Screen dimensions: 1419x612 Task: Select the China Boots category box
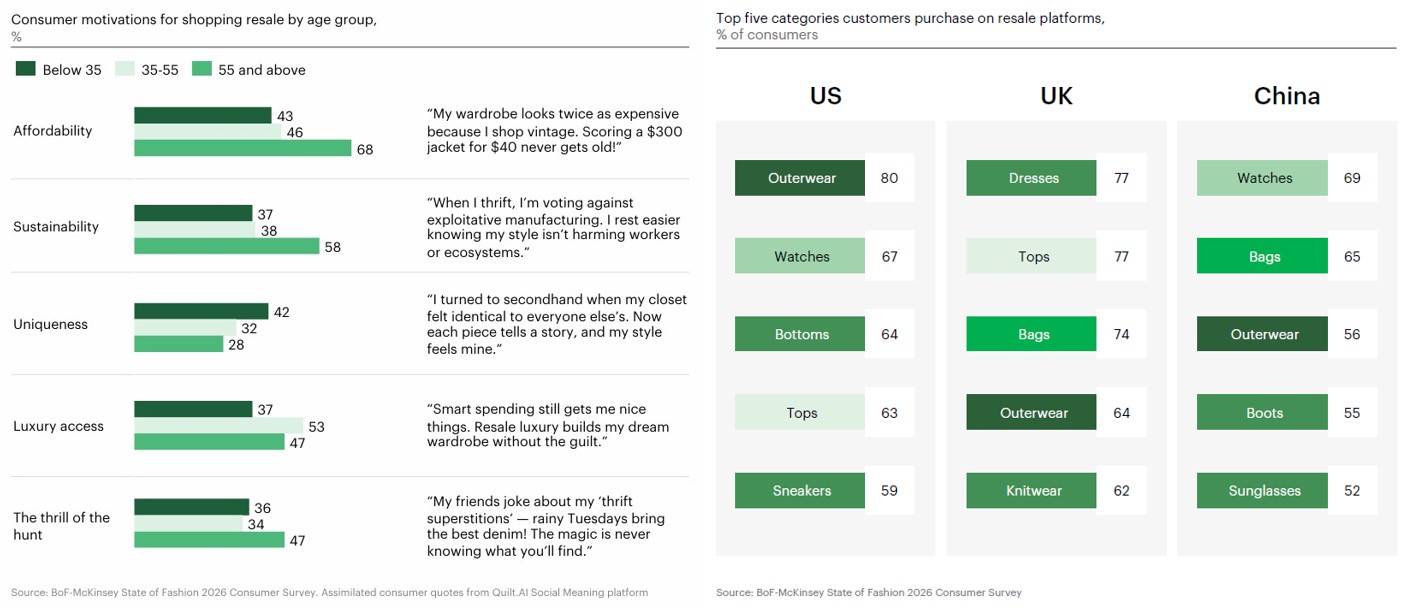pyautogui.click(x=1262, y=412)
